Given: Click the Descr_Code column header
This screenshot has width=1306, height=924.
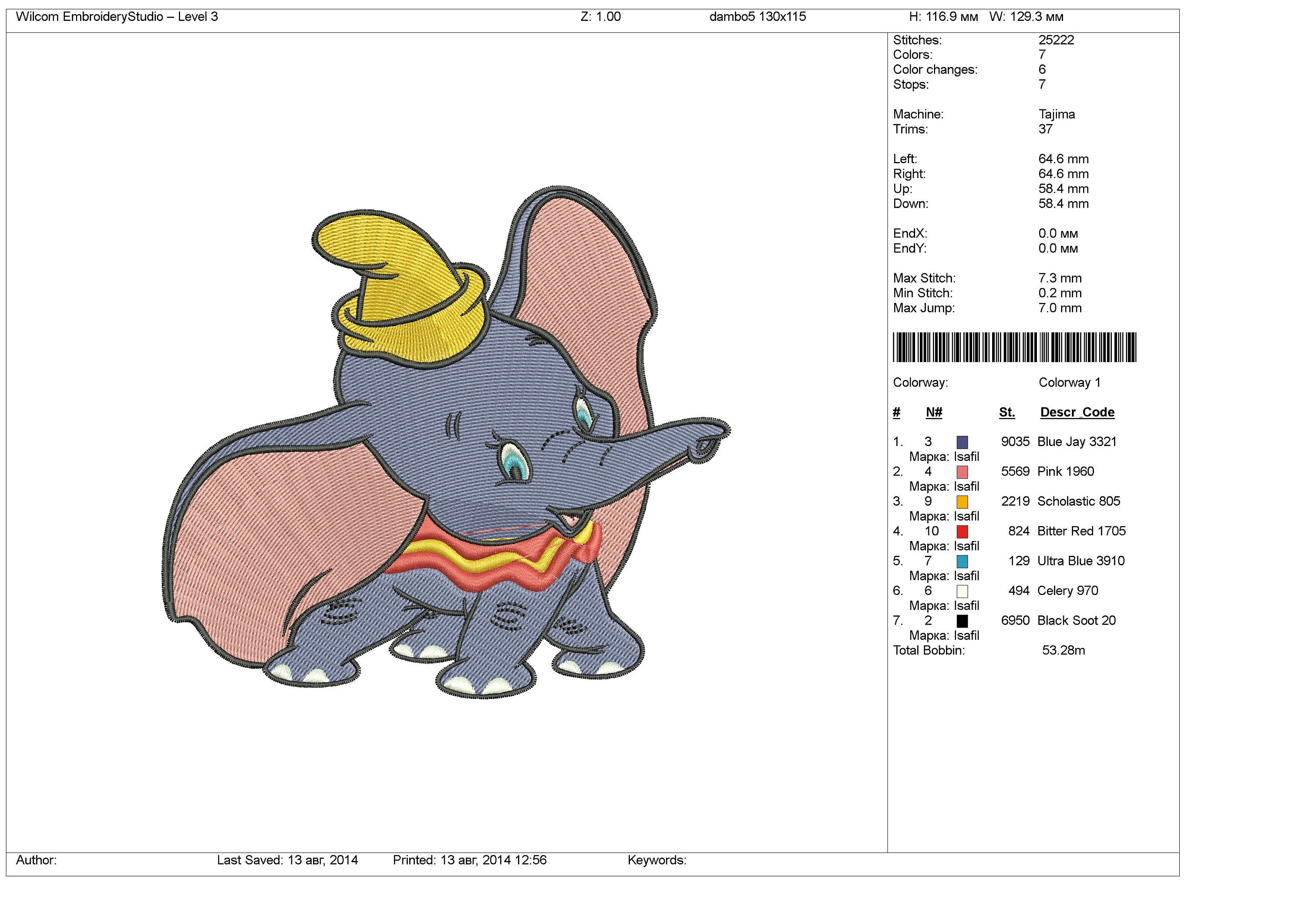Looking at the screenshot, I should point(1077,412).
